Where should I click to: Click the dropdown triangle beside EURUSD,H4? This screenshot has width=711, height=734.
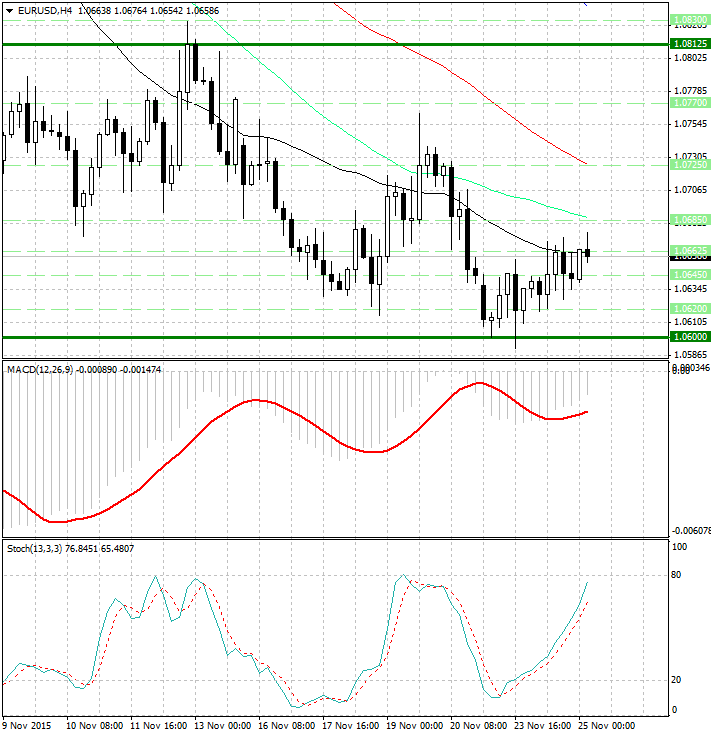pos(9,11)
